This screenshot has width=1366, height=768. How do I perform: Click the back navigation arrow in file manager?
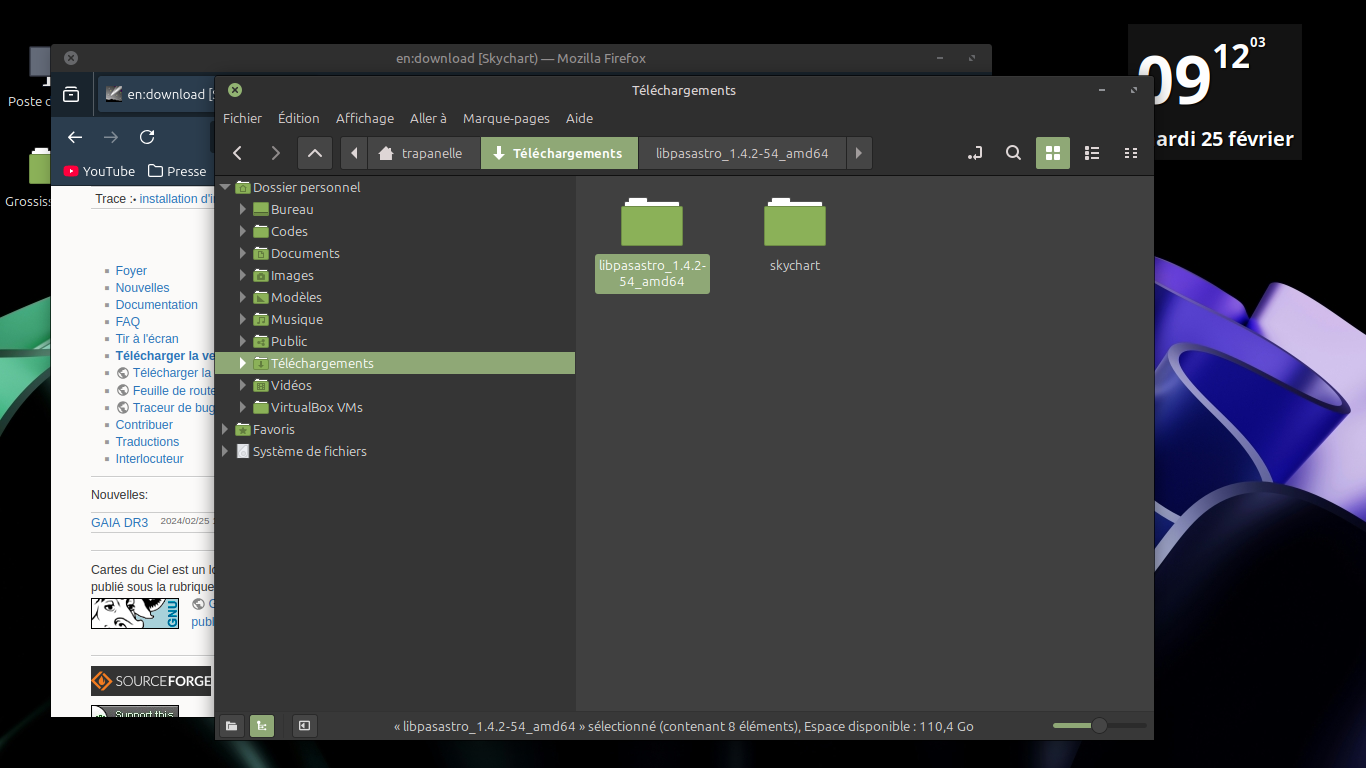click(x=237, y=153)
